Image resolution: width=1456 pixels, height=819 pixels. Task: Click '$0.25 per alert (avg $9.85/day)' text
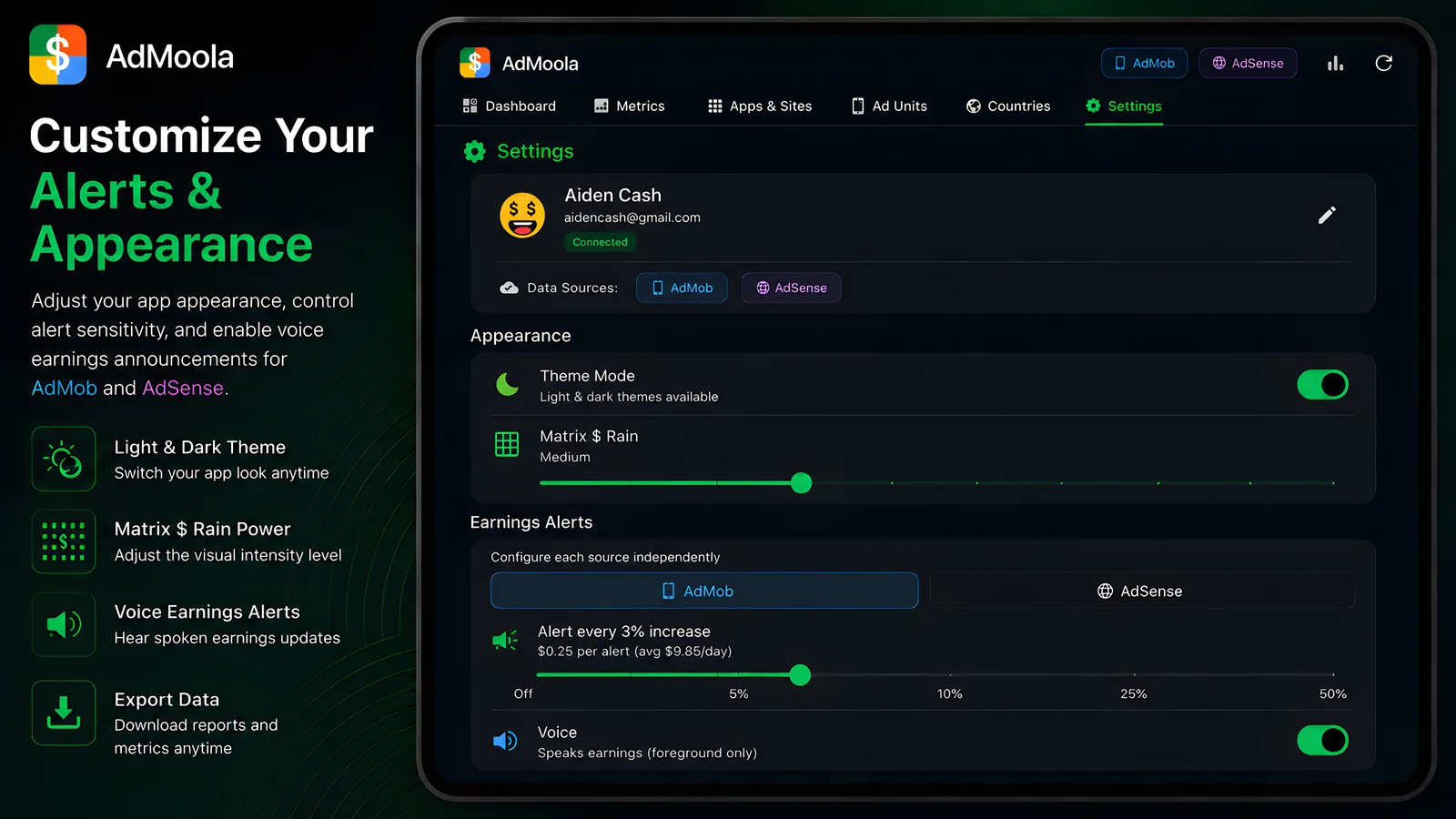[x=634, y=651]
